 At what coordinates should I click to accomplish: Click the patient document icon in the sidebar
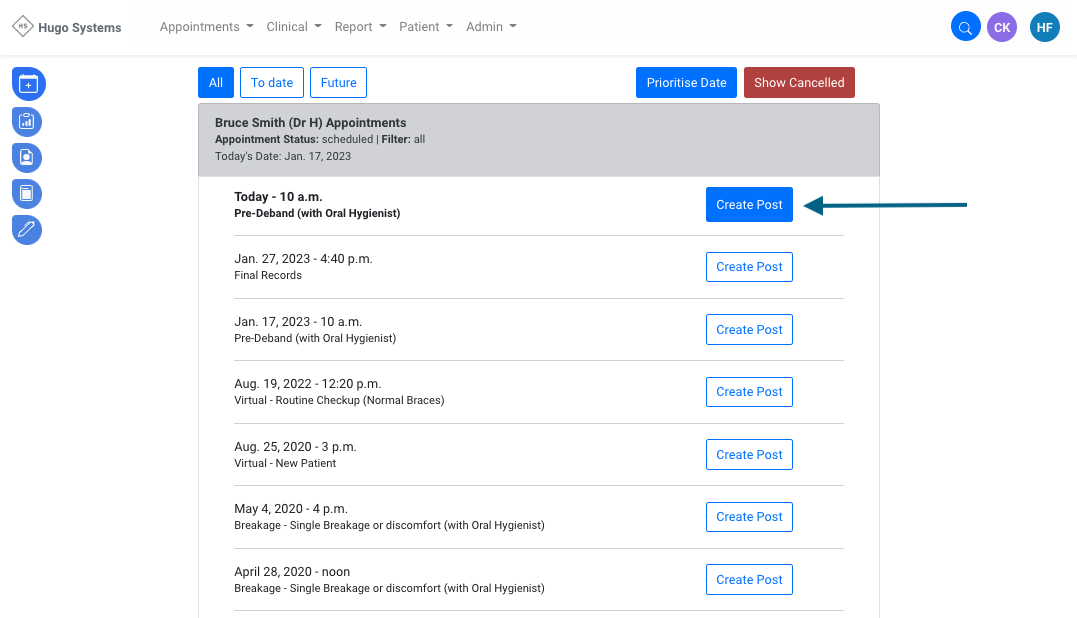coord(28,157)
